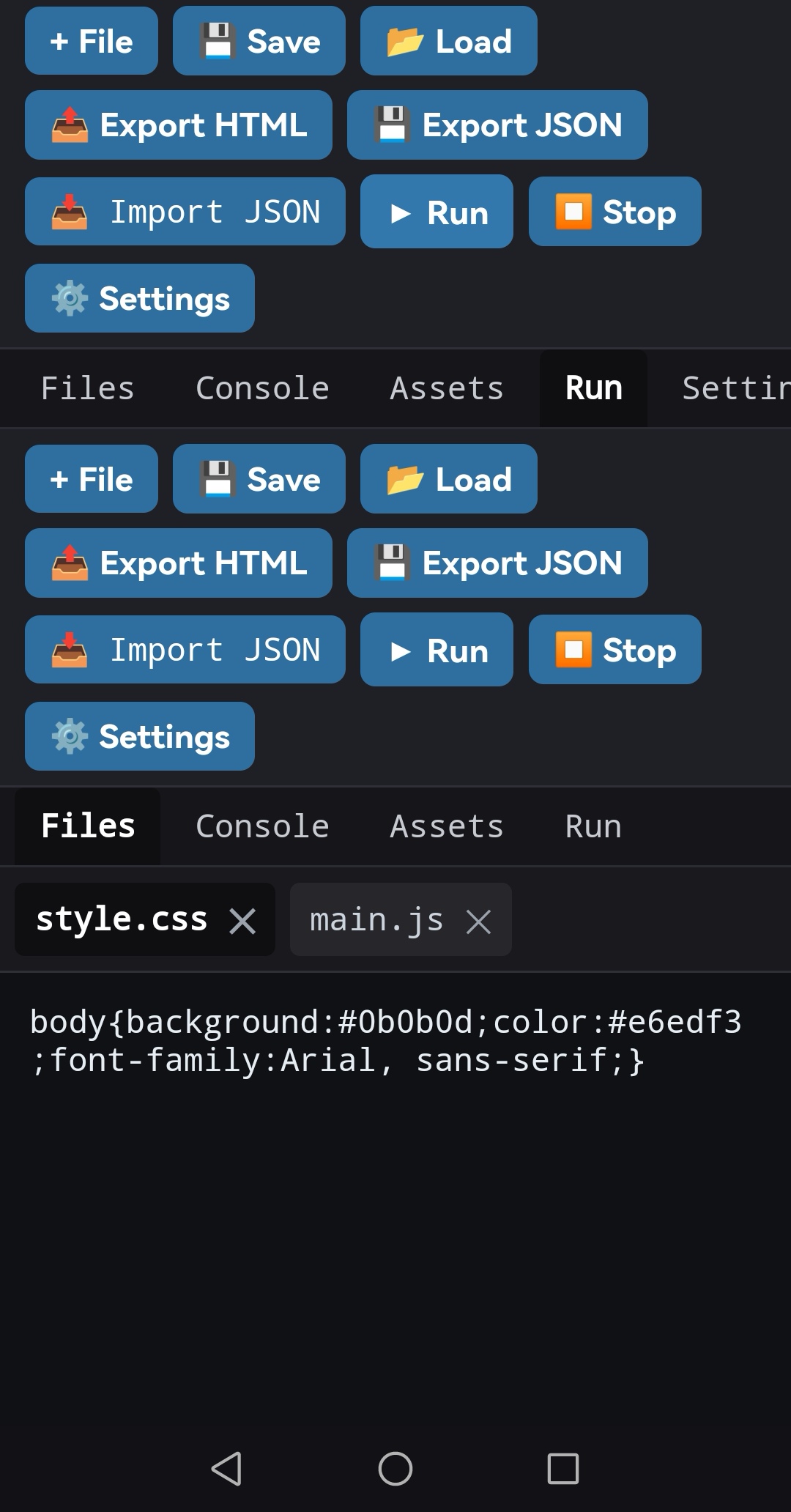Image resolution: width=791 pixels, height=1512 pixels.
Task: Switch to the main.js file tab
Action: pyautogui.click(x=376, y=919)
